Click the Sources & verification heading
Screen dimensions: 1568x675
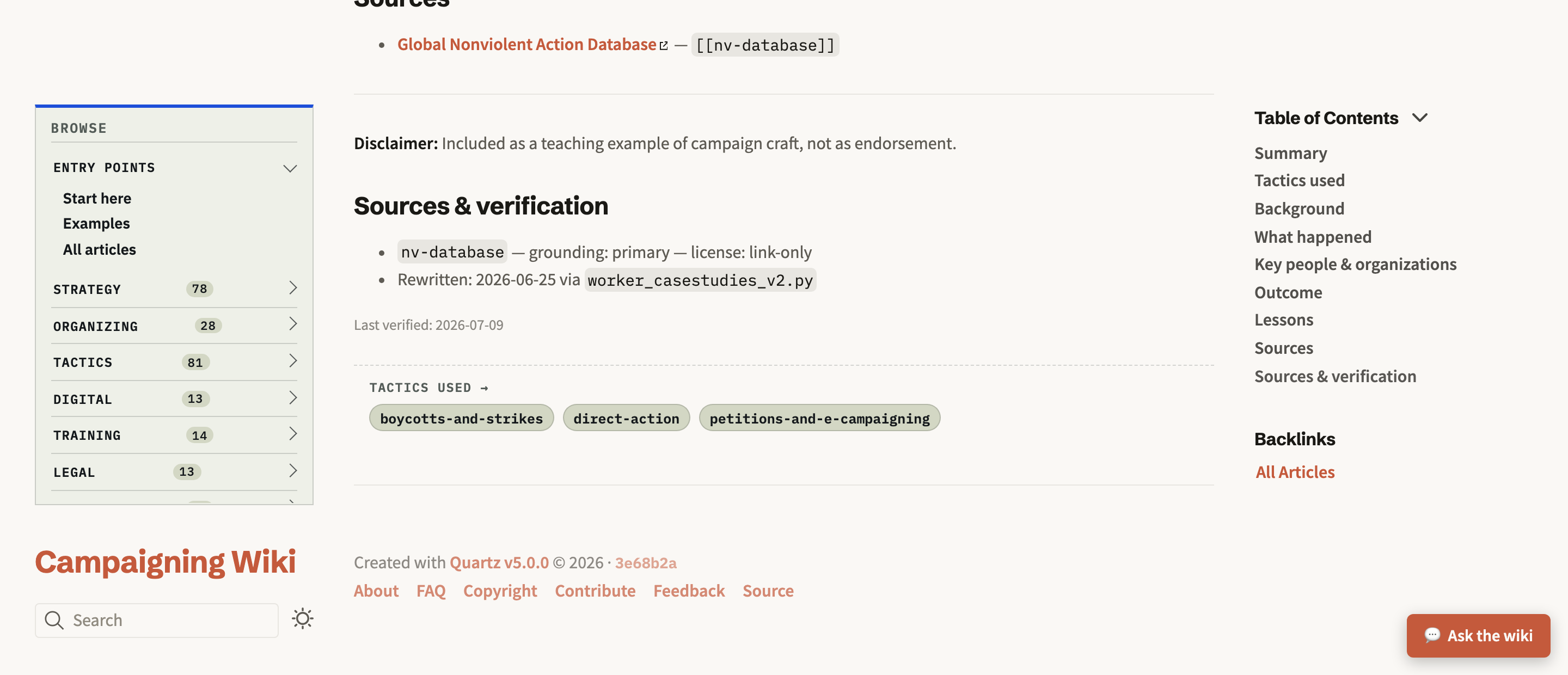481,205
